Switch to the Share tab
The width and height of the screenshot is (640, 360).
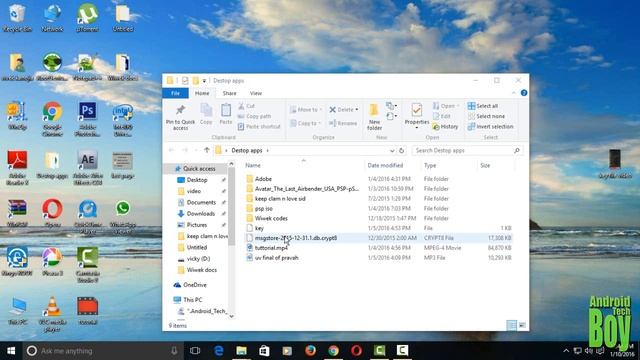click(x=229, y=93)
